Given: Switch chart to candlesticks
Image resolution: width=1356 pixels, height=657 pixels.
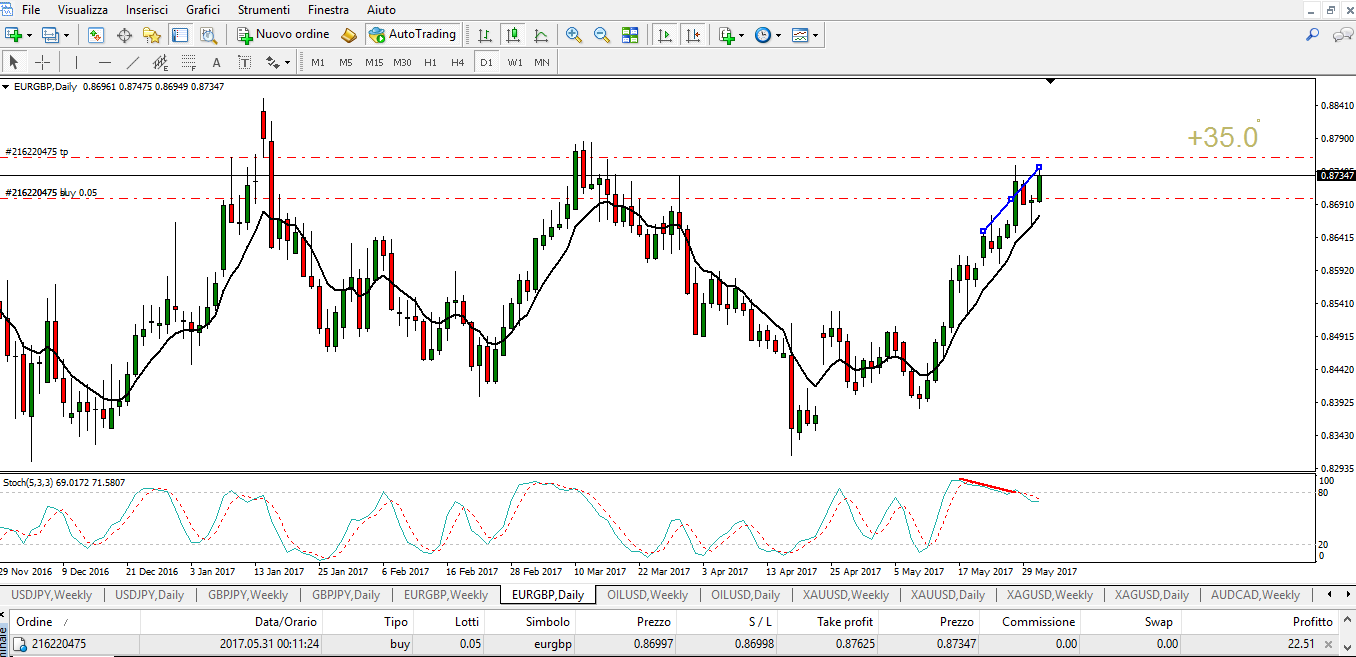Looking at the screenshot, I should point(513,35).
